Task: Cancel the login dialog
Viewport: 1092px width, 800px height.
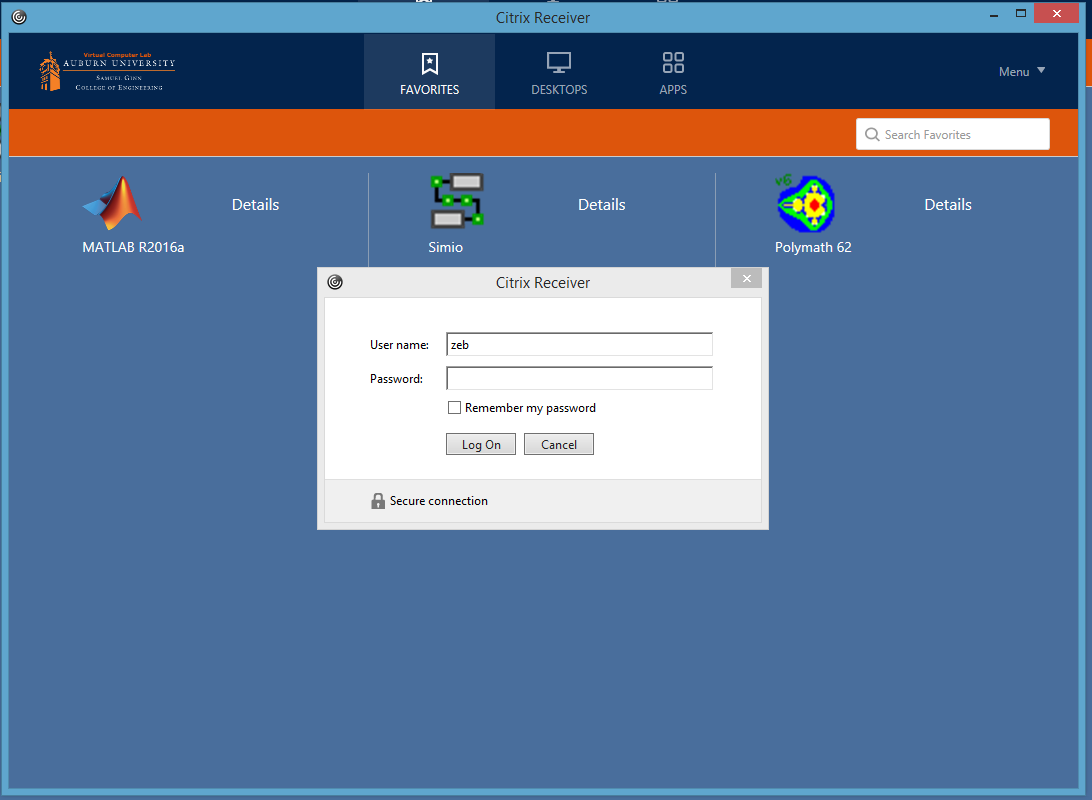Action: click(558, 444)
